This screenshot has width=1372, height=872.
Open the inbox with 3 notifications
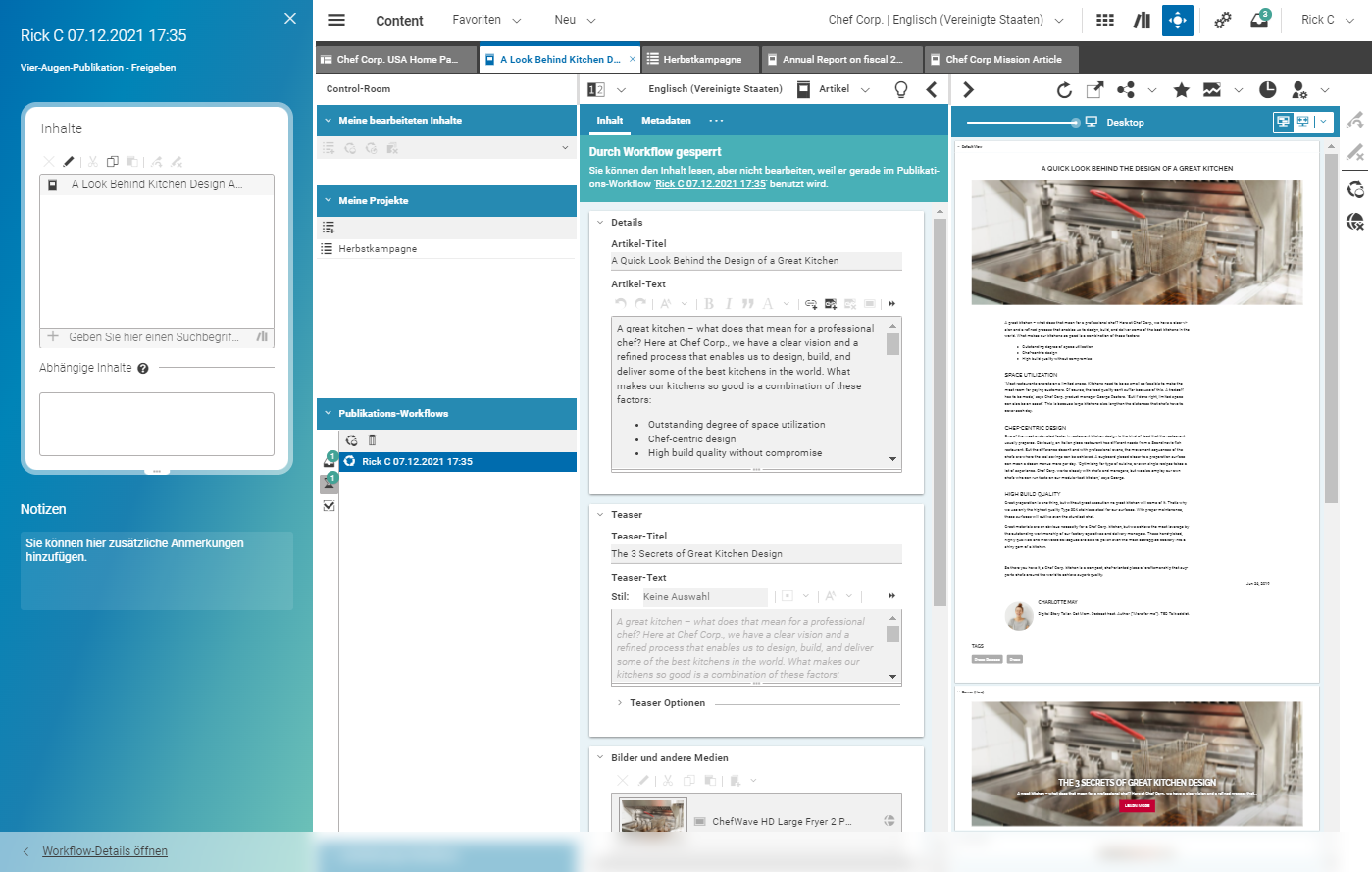tap(1259, 20)
